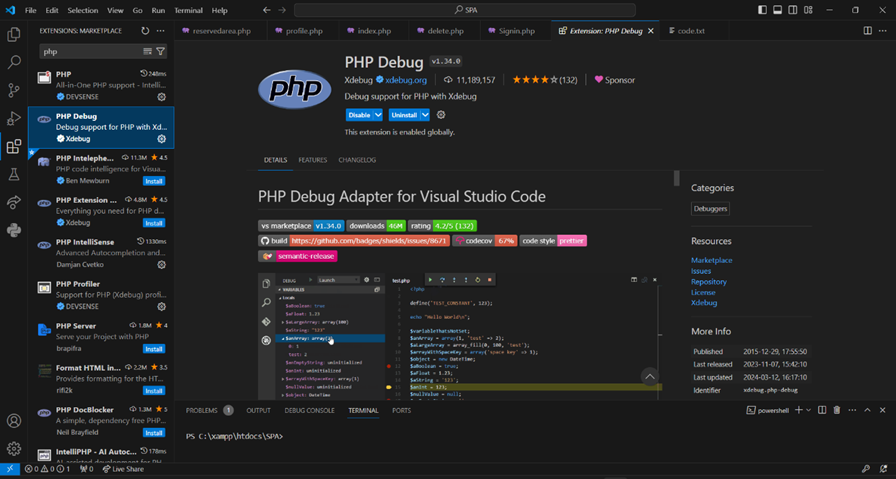Open new terminal profile dropdown arrow

click(808, 410)
